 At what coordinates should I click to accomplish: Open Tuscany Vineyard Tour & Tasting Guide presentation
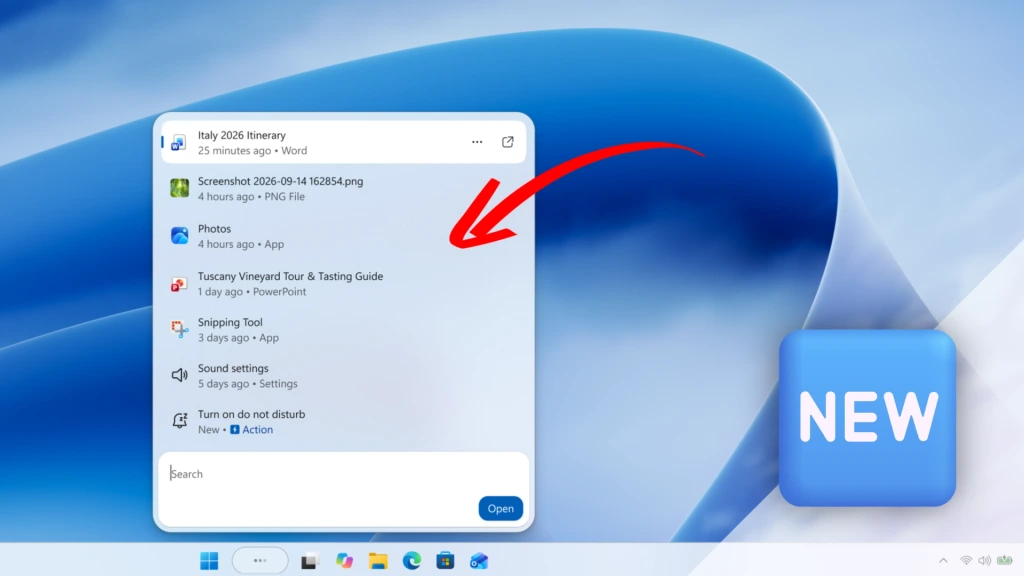tap(344, 284)
